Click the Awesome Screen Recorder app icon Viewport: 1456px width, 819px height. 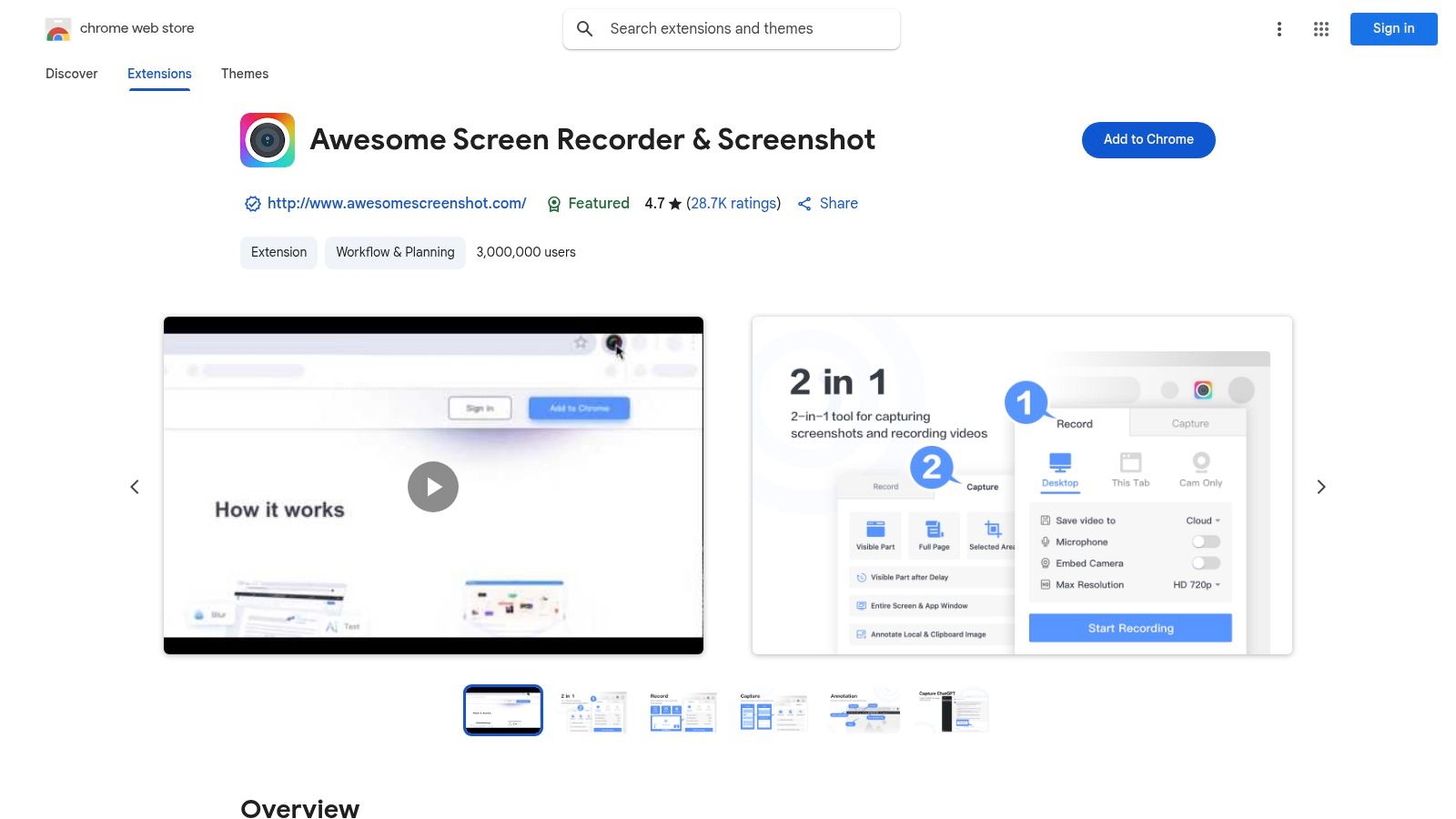pyautogui.click(x=267, y=139)
